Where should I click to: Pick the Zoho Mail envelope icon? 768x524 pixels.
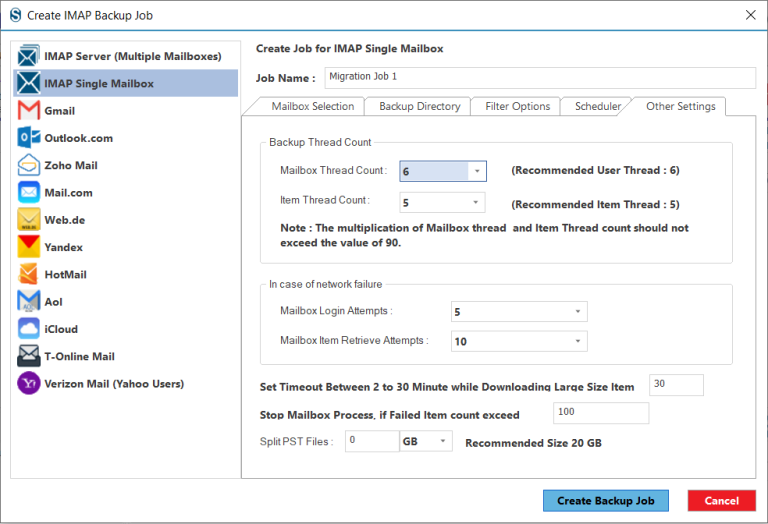pyautogui.click(x=28, y=165)
